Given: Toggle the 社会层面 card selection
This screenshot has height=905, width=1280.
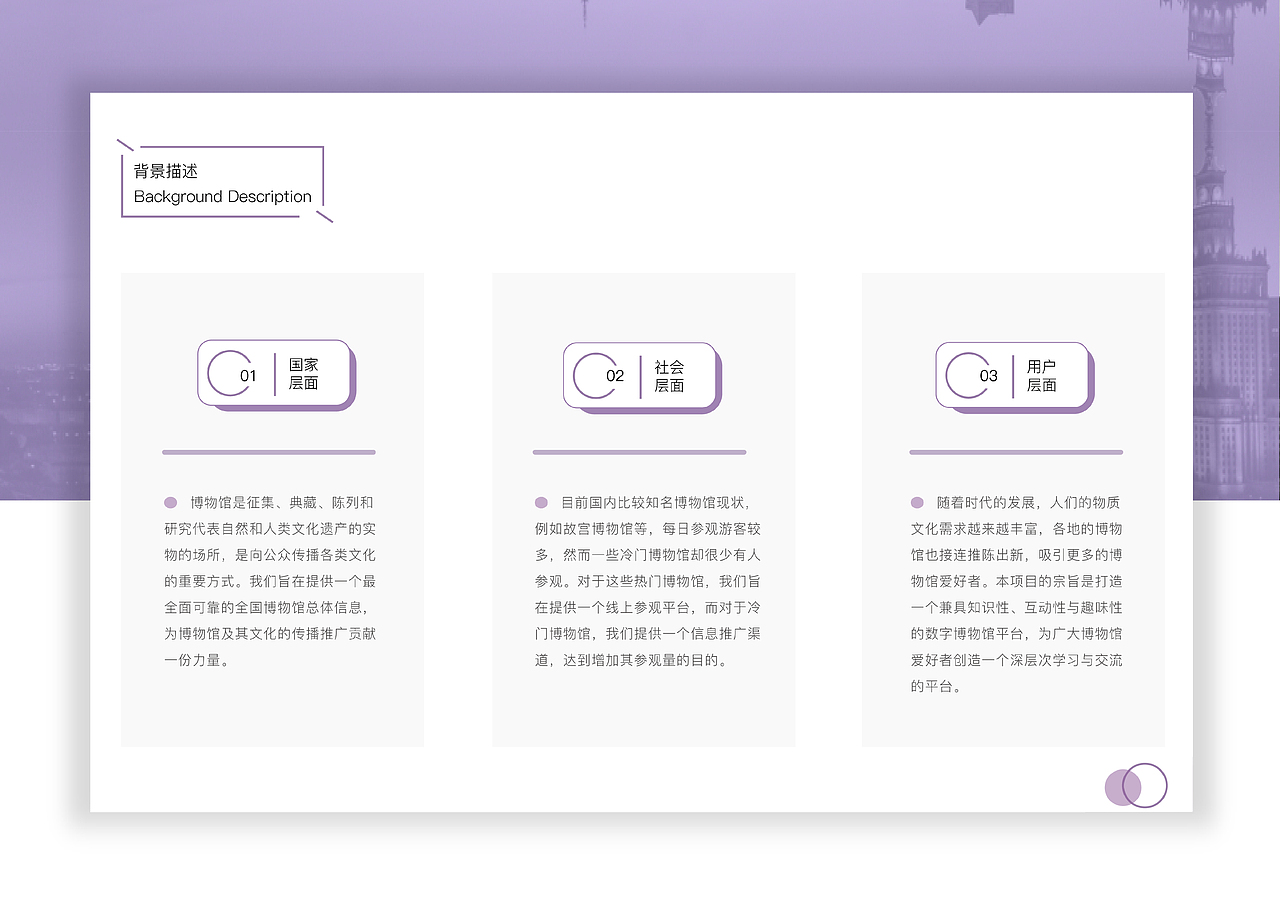Looking at the screenshot, I should click(643, 509).
